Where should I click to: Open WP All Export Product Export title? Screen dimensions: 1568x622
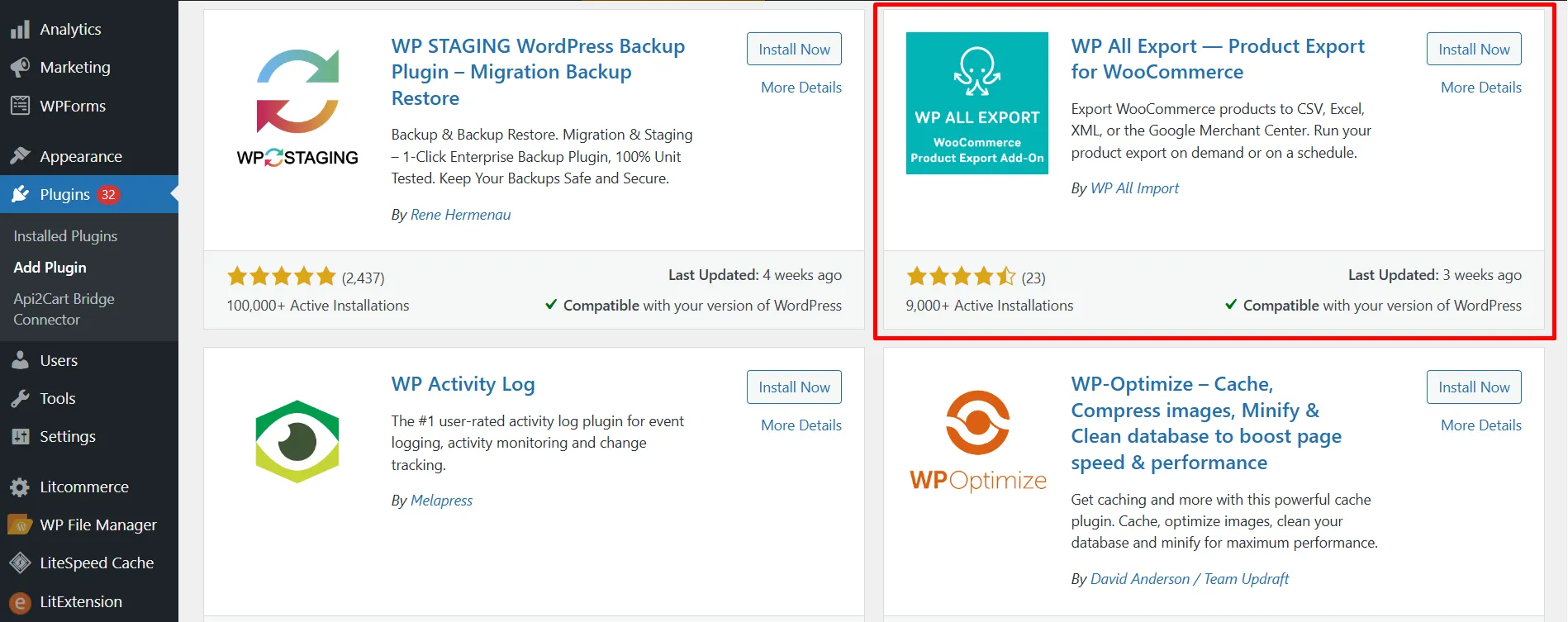click(x=1218, y=59)
